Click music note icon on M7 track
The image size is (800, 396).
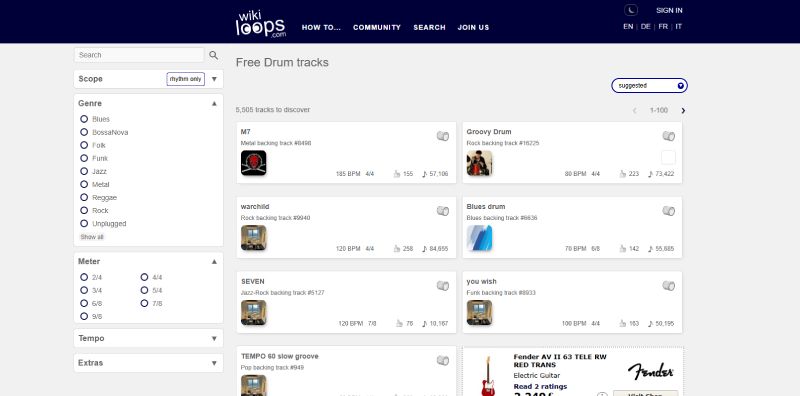click(424, 174)
